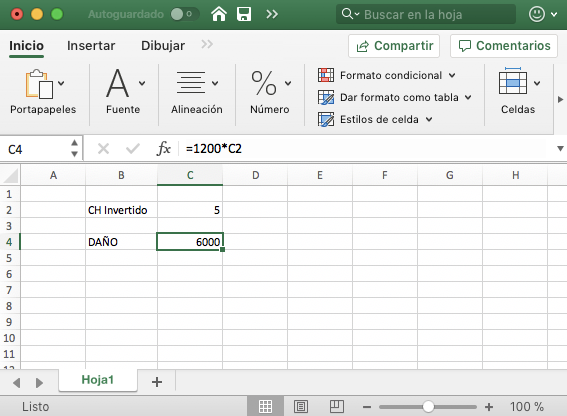Expand the formula bar arrow
The image size is (567, 416).
(560, 149)
